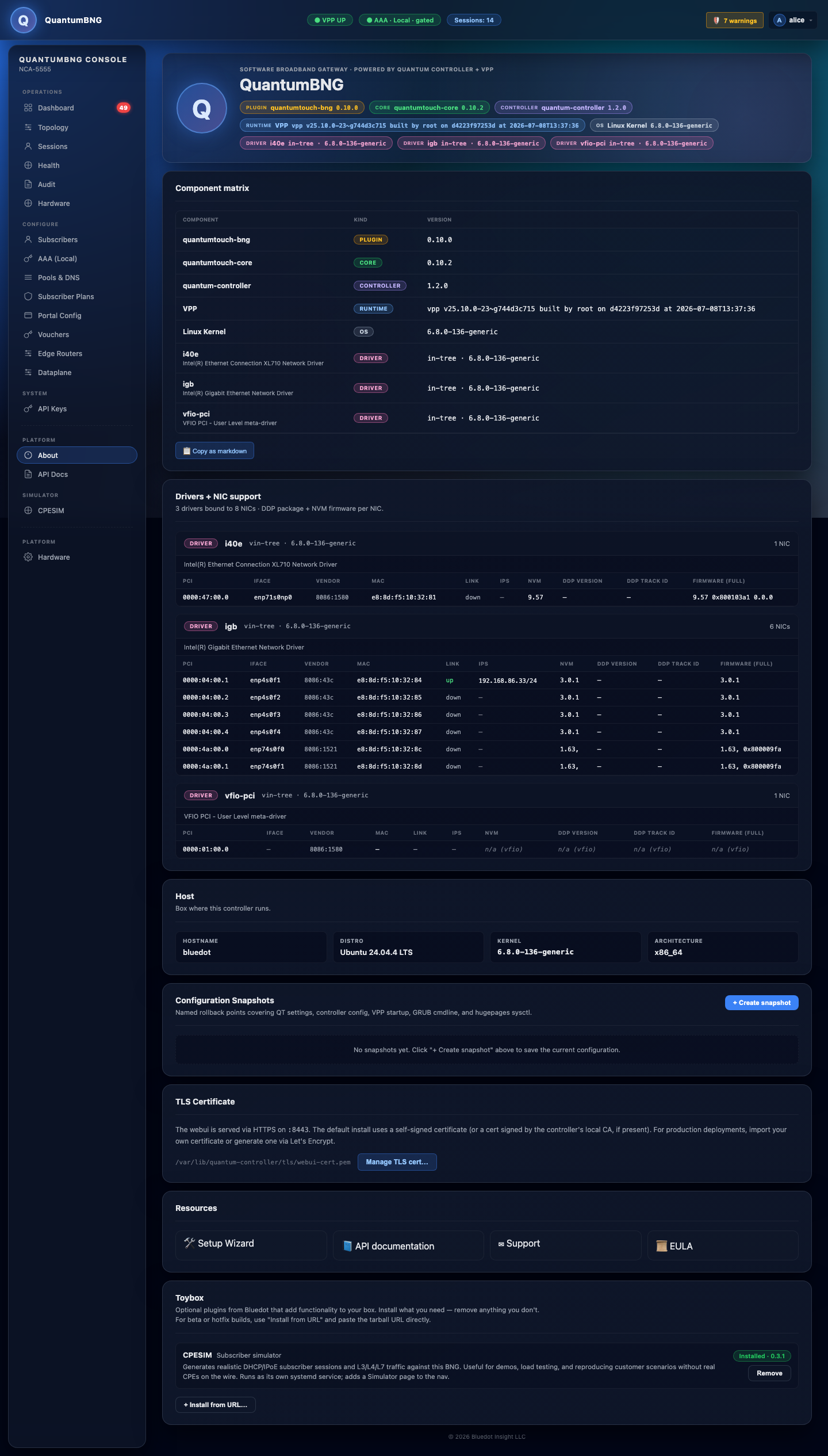Click the PLUGIN quantumtouch-bng 0.10.0 chip

coord(302,108)
